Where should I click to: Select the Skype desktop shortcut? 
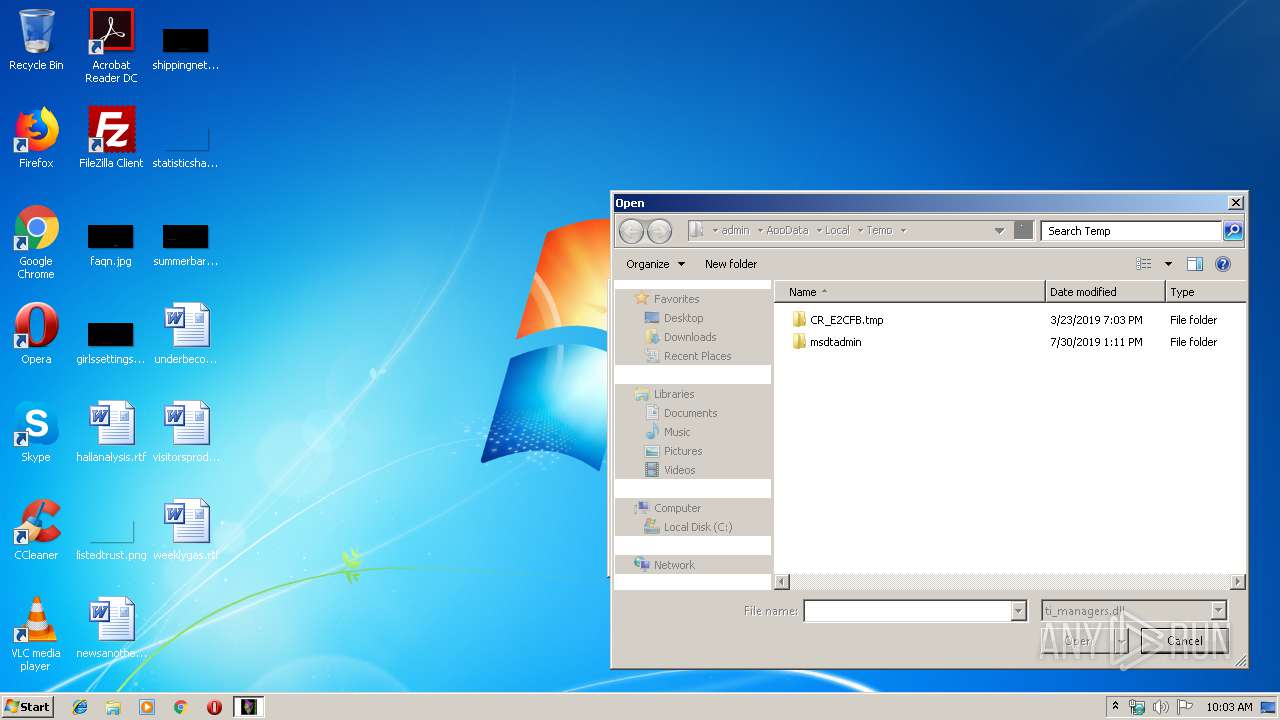click(36, 432)
